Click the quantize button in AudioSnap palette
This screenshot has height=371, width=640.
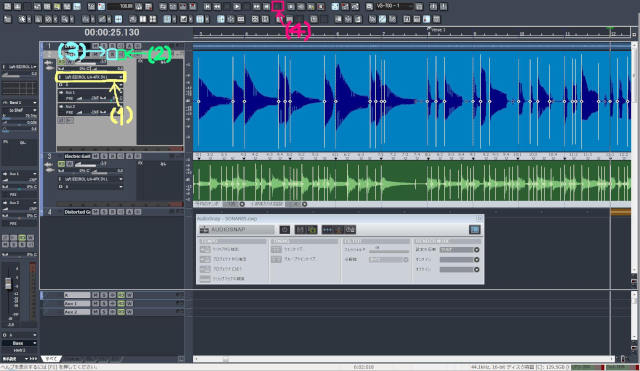click(276, 249)
